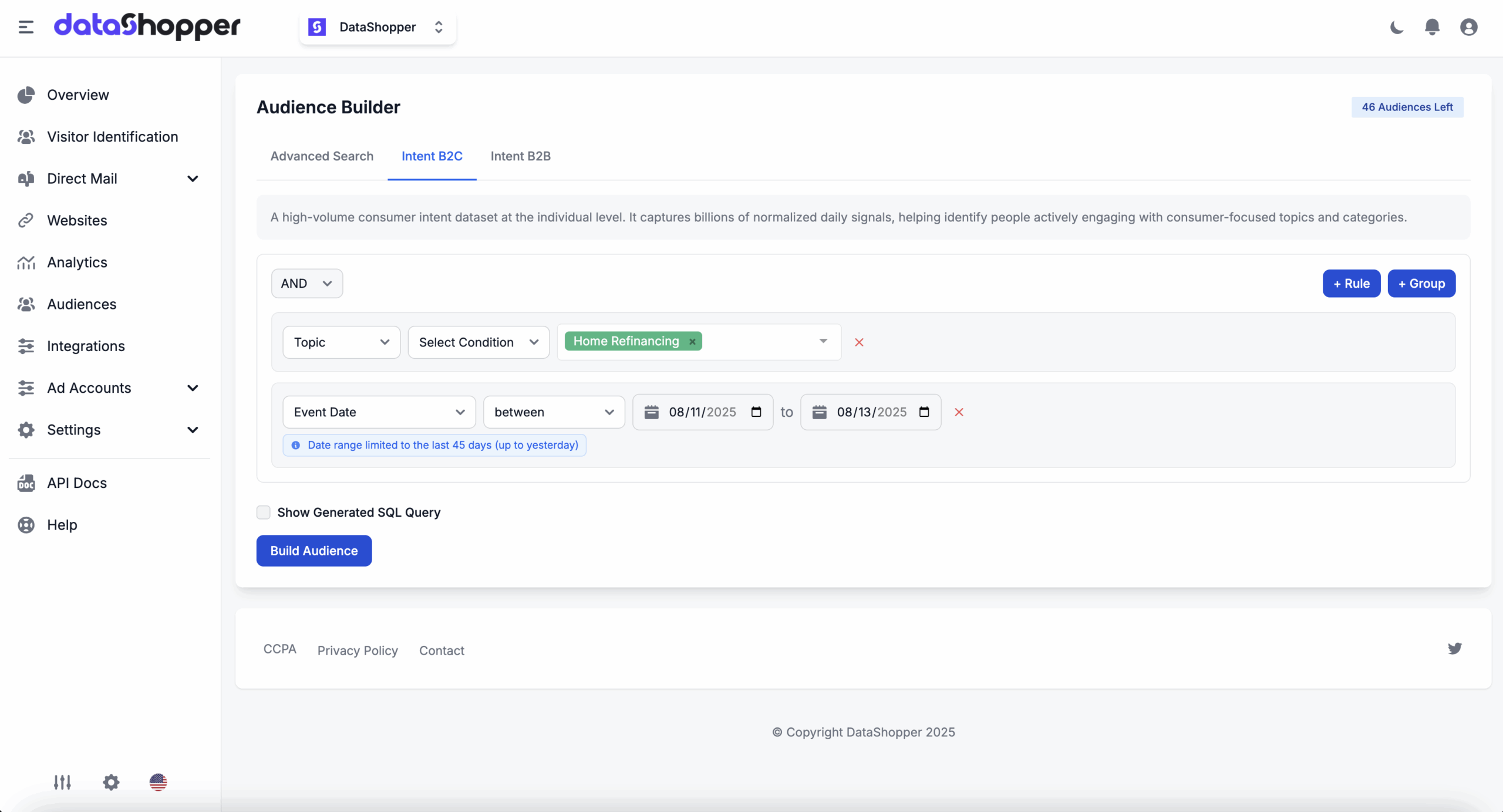Image resolution: width=1503 pixels, height=812 pixels.
Task: Remove the Event Date rule with red X
Action: (959, 412)
